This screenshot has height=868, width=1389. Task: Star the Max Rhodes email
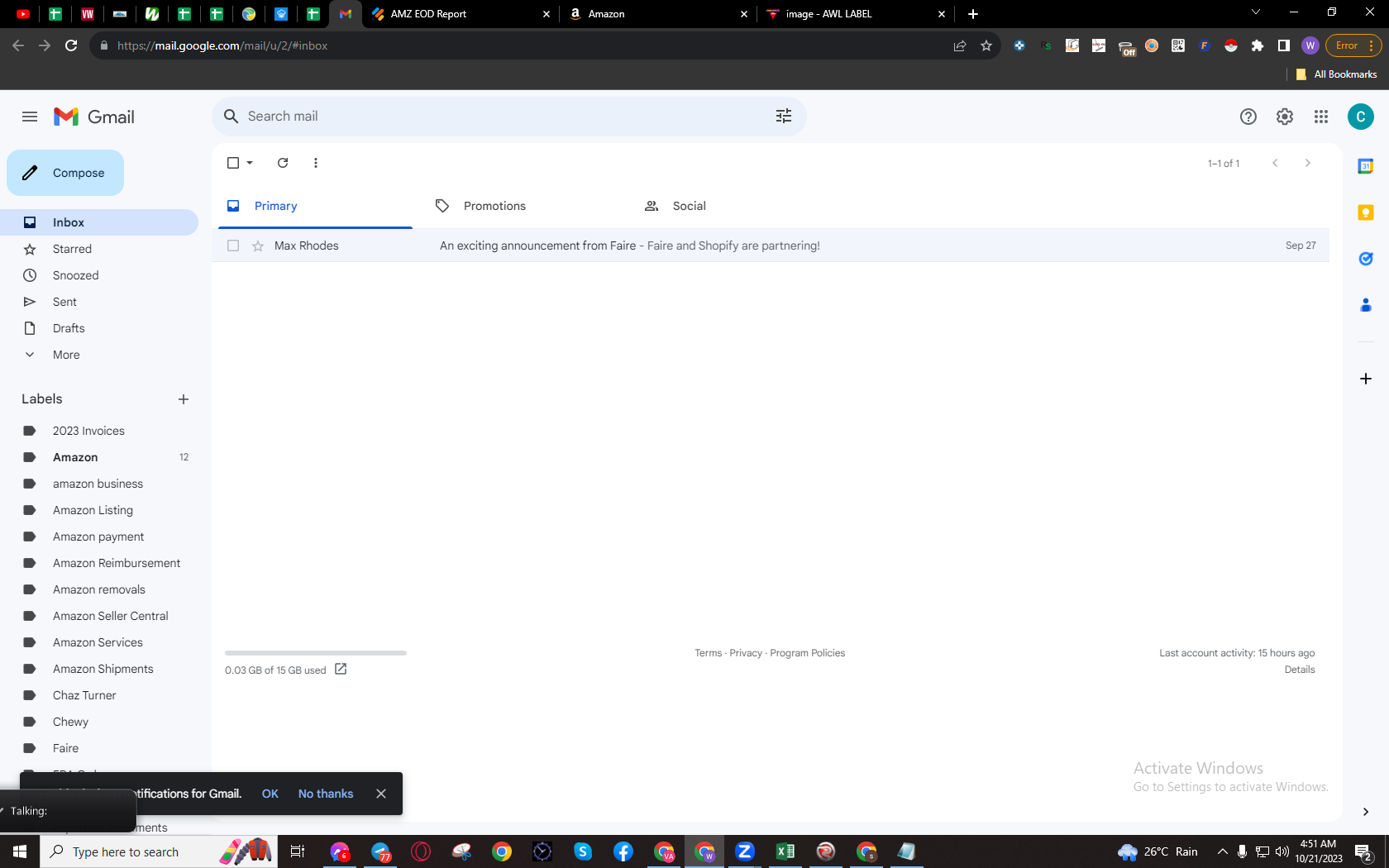(x=258, y=246)
